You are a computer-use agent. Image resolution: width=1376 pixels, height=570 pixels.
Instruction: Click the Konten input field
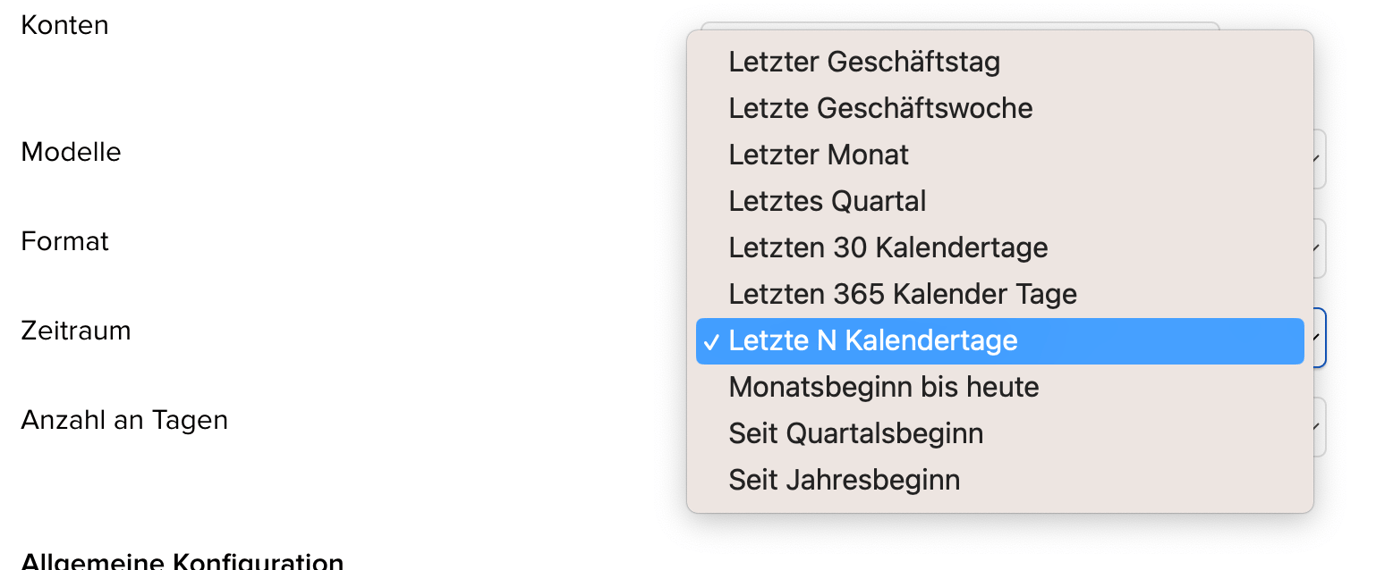point(958,26)
